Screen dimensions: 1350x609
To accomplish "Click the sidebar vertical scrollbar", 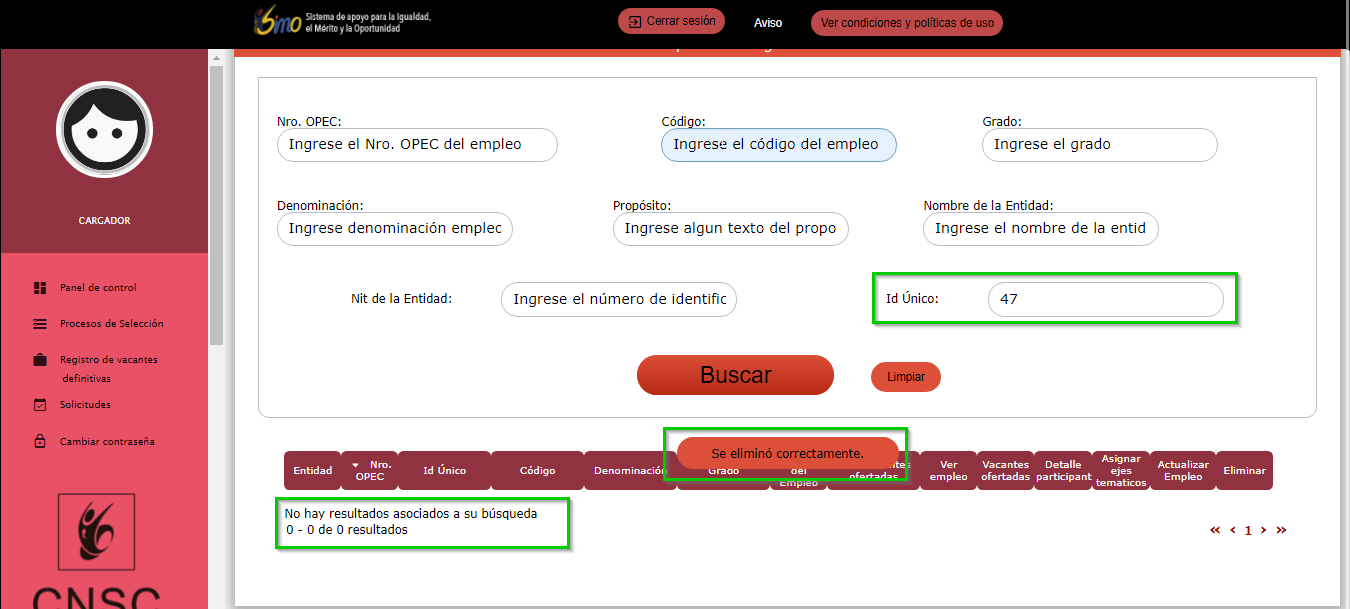I will coord(216,200).
